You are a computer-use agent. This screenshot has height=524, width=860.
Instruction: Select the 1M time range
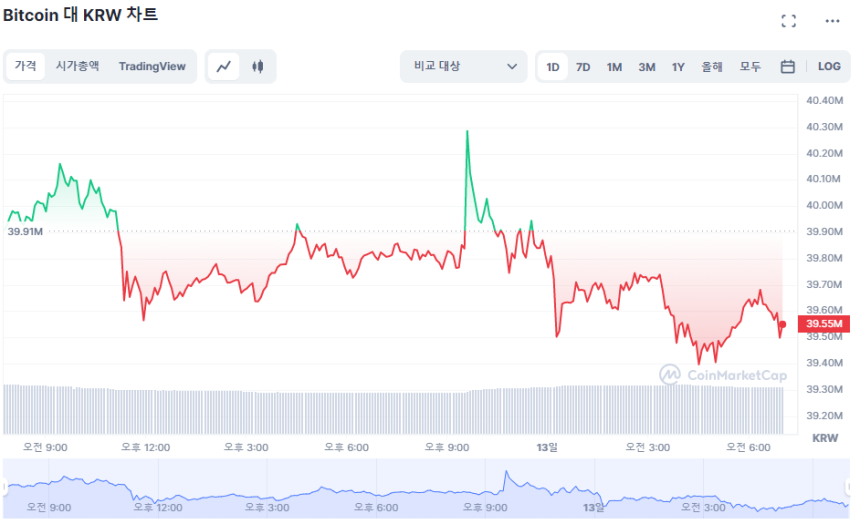pyautogui.click(x=614, y=67)
